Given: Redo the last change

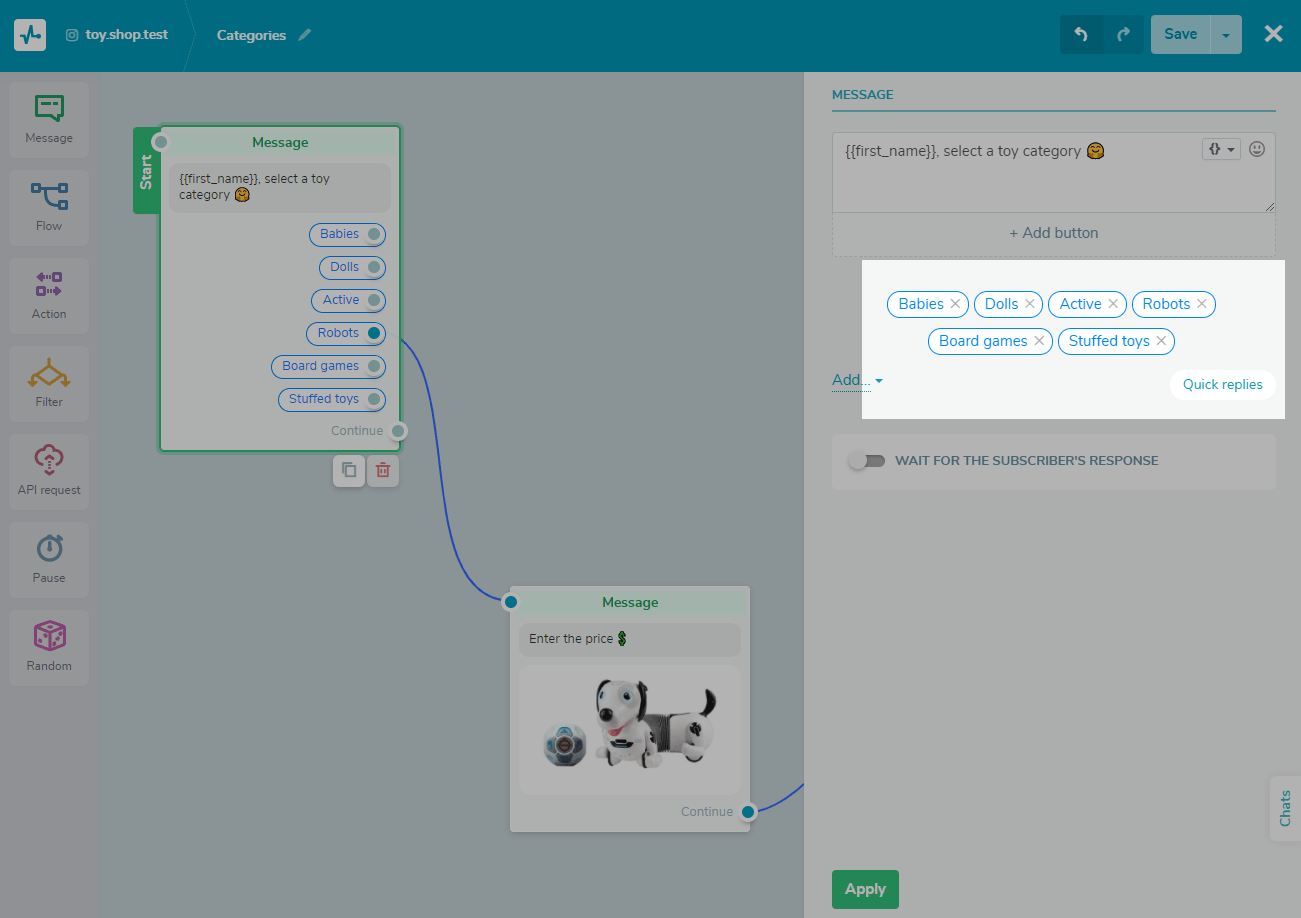Looking at the screenshot, I should (1123, 34).
